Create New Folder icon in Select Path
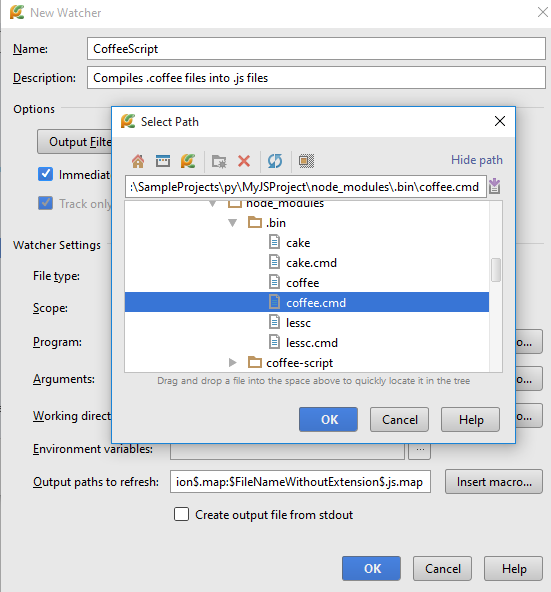551x592 pixels. pos(219,161)
